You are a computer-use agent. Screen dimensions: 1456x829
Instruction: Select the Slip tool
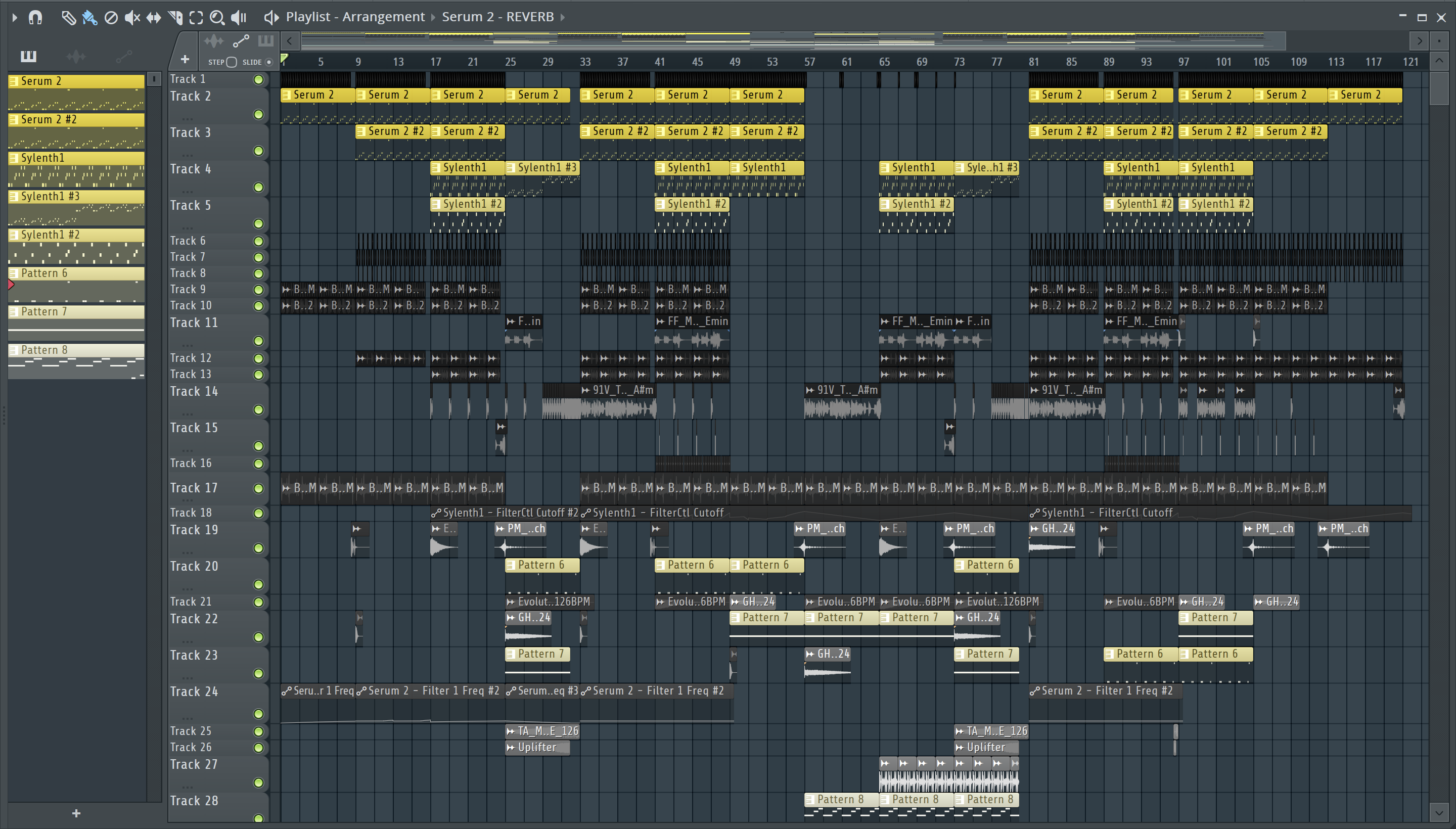click(153, 18)
